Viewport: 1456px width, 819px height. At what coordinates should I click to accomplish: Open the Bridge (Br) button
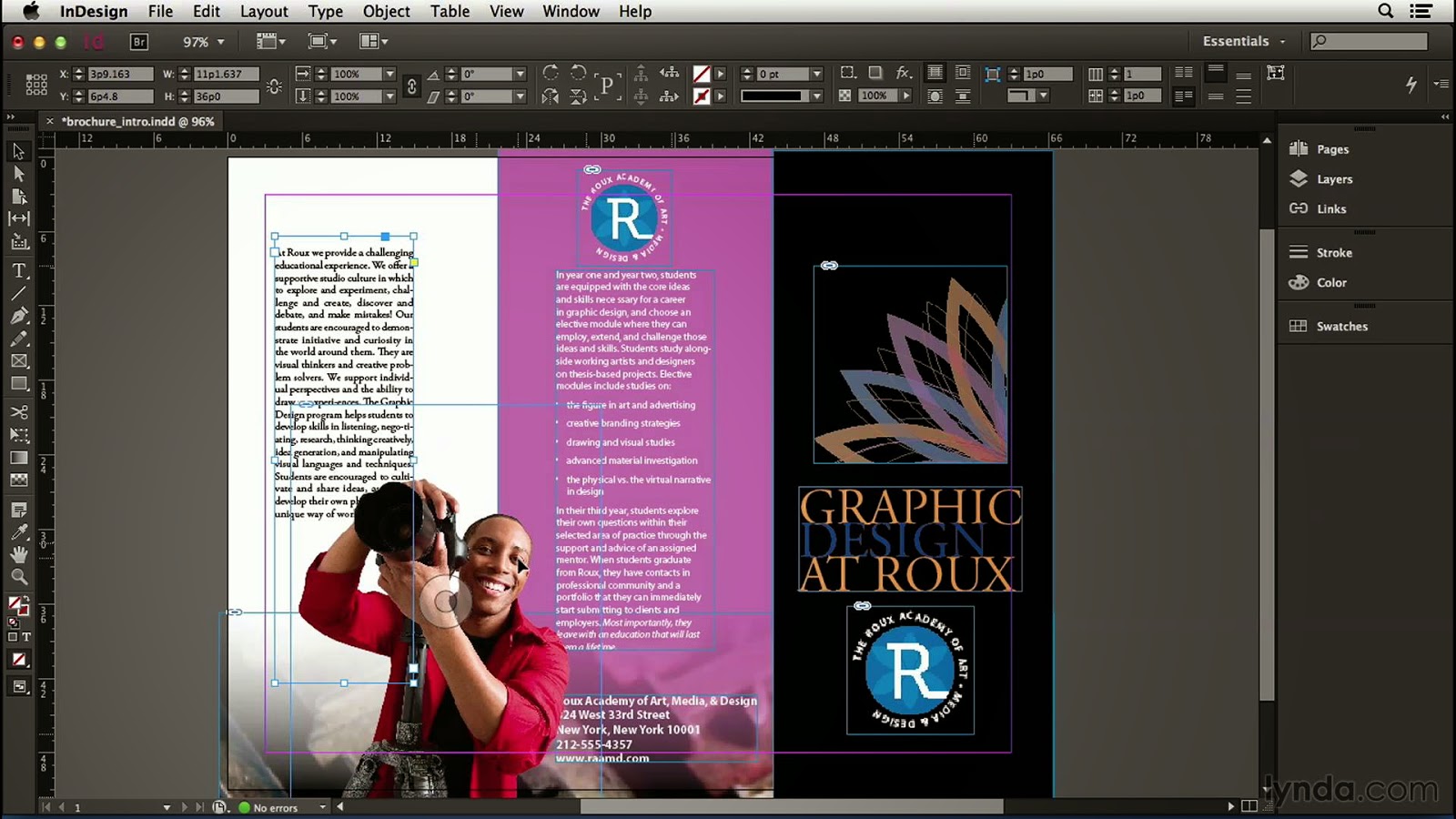tap(139, 41)
